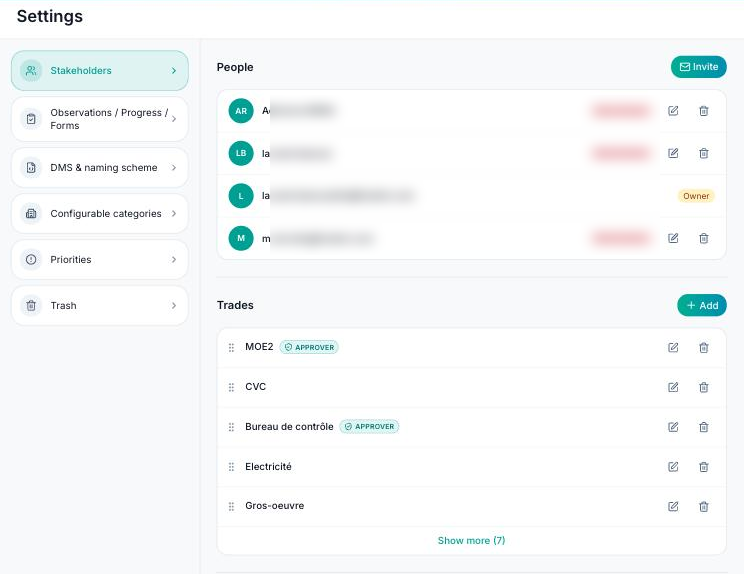The width and height of the screenshot is (744, 574).
Task: Edit the Electricité trade
Action: (673, 467)
